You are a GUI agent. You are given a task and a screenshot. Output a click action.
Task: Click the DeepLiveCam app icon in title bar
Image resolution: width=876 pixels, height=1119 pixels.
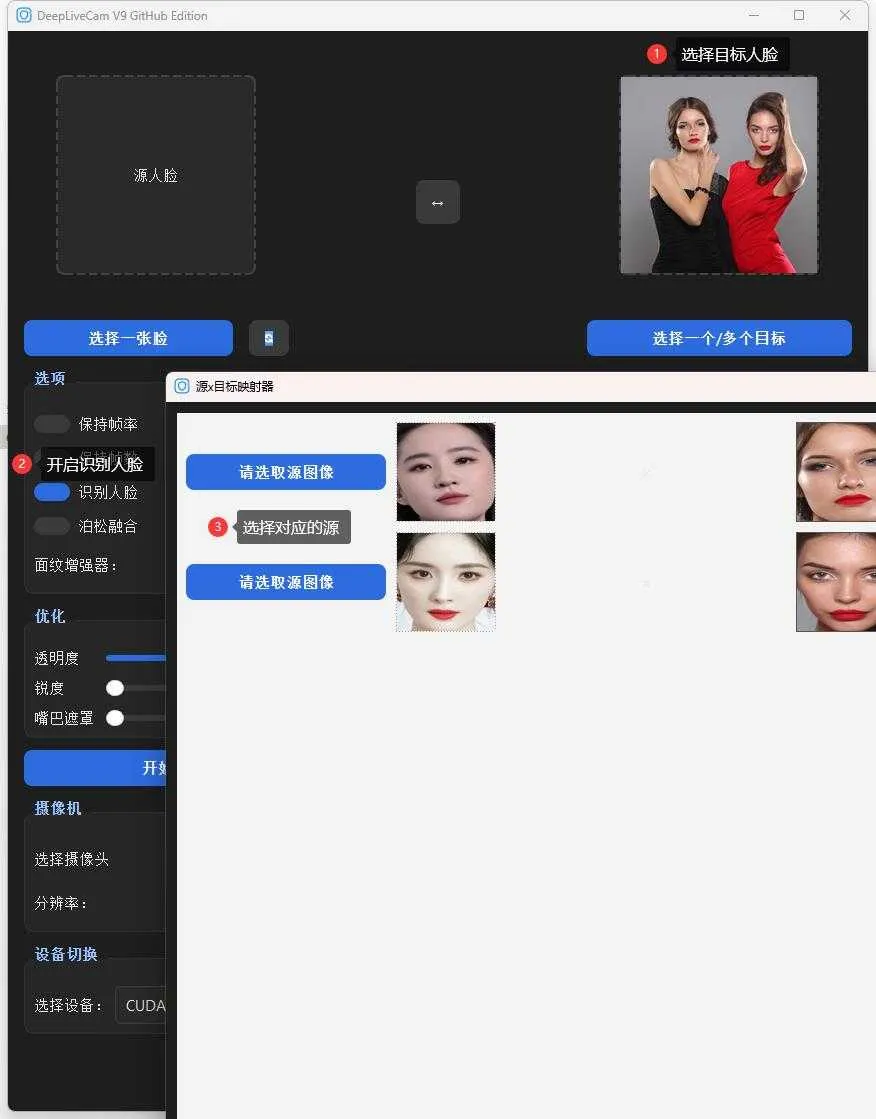[x=24, y=15]
